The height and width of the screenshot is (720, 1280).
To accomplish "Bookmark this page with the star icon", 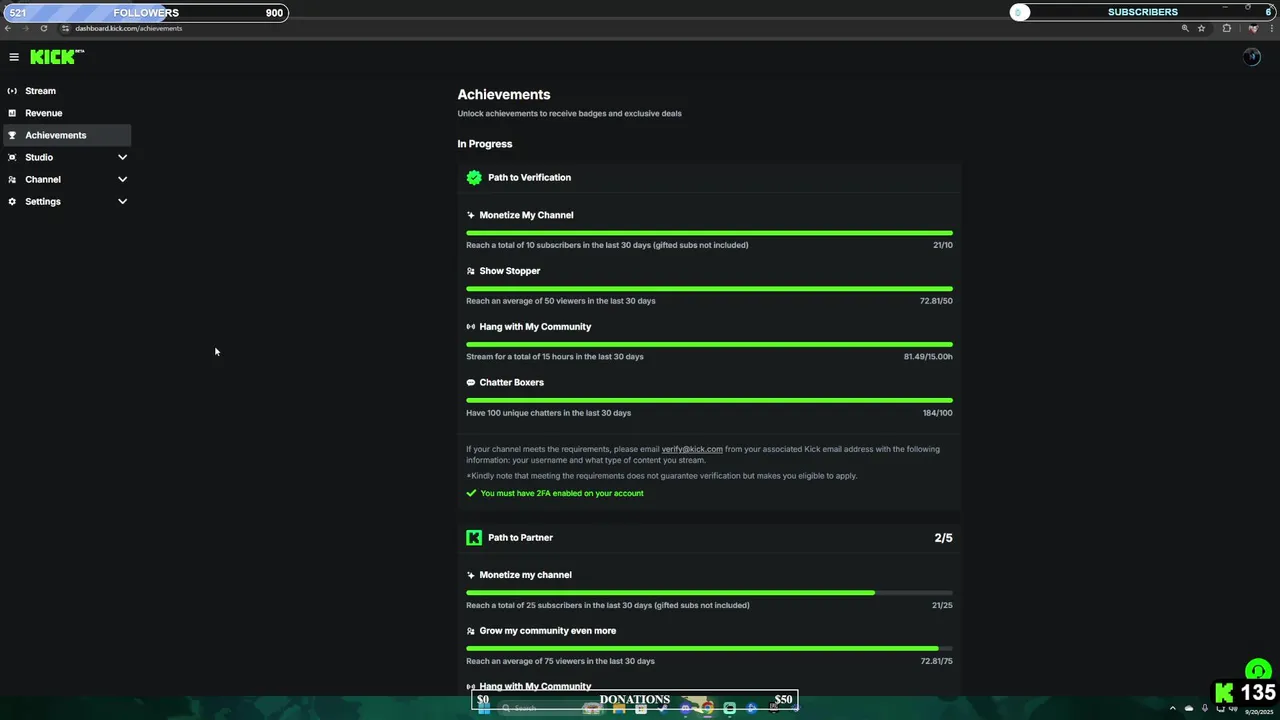I will (1201, 28).
